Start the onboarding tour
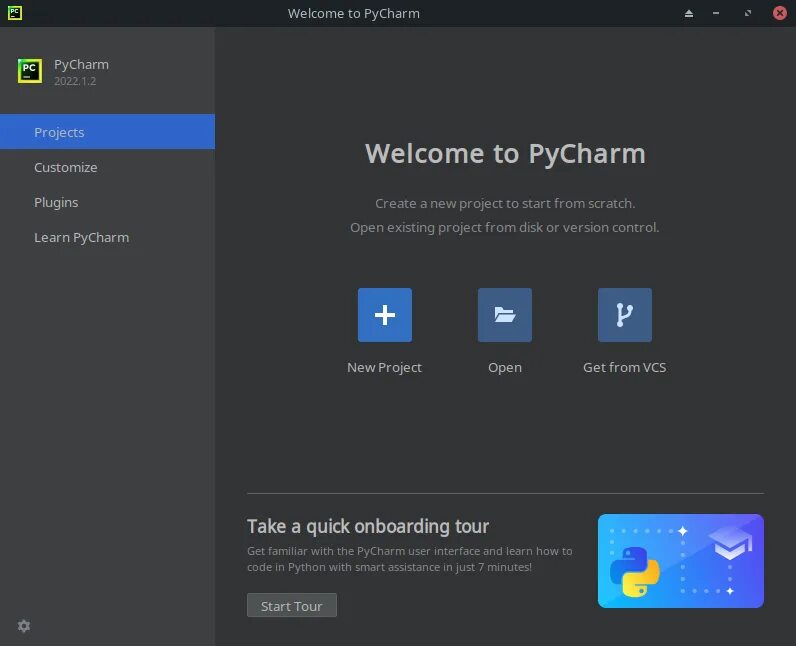 [x=291, y=605]
